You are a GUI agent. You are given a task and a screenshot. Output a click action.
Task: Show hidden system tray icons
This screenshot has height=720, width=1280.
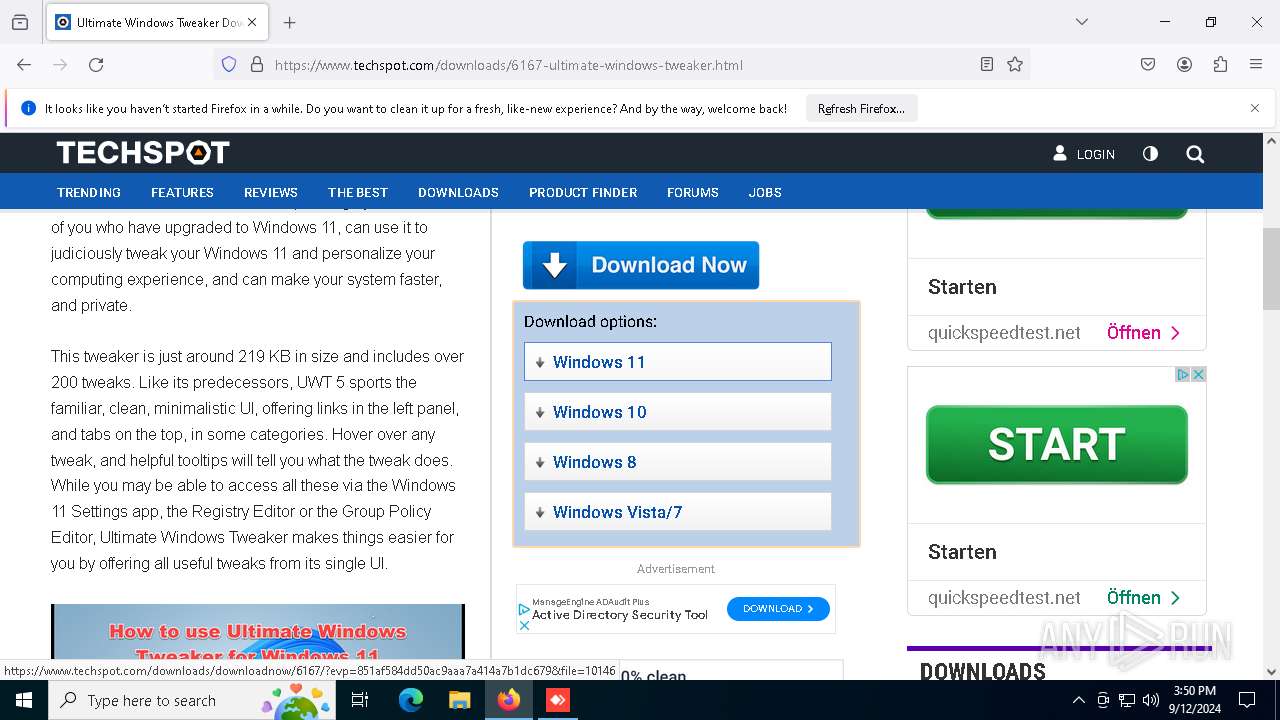(1078, 700)
